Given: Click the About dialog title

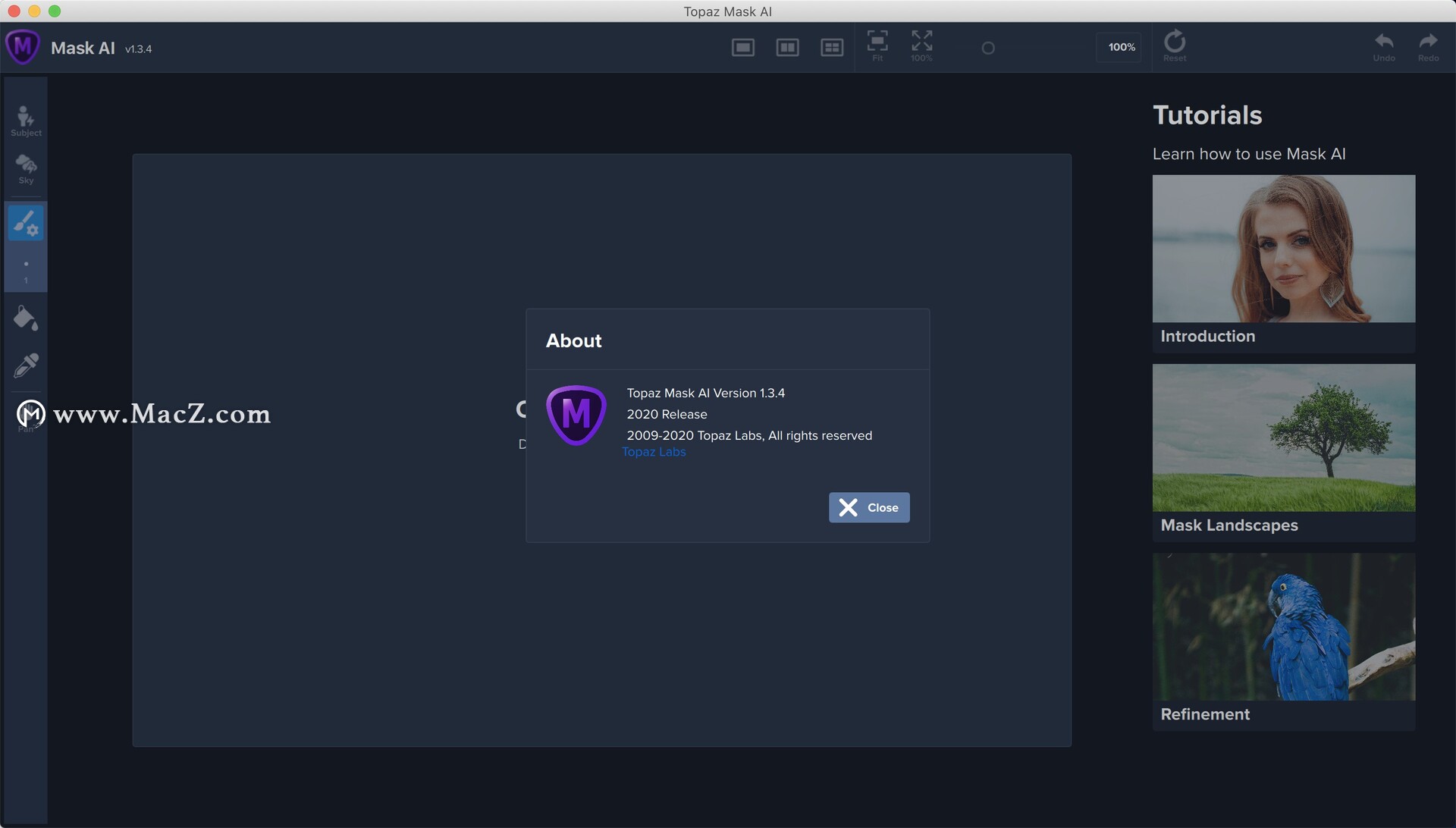Looking at the screenshot, I should pos(573,340).
